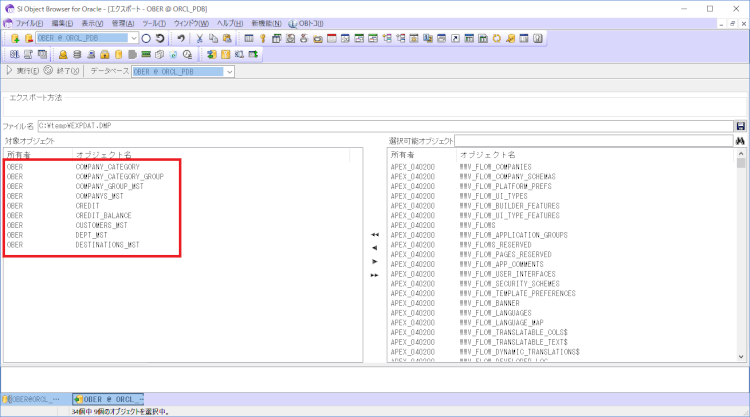Open the ツール(T) menu

[x=154, y=22]
